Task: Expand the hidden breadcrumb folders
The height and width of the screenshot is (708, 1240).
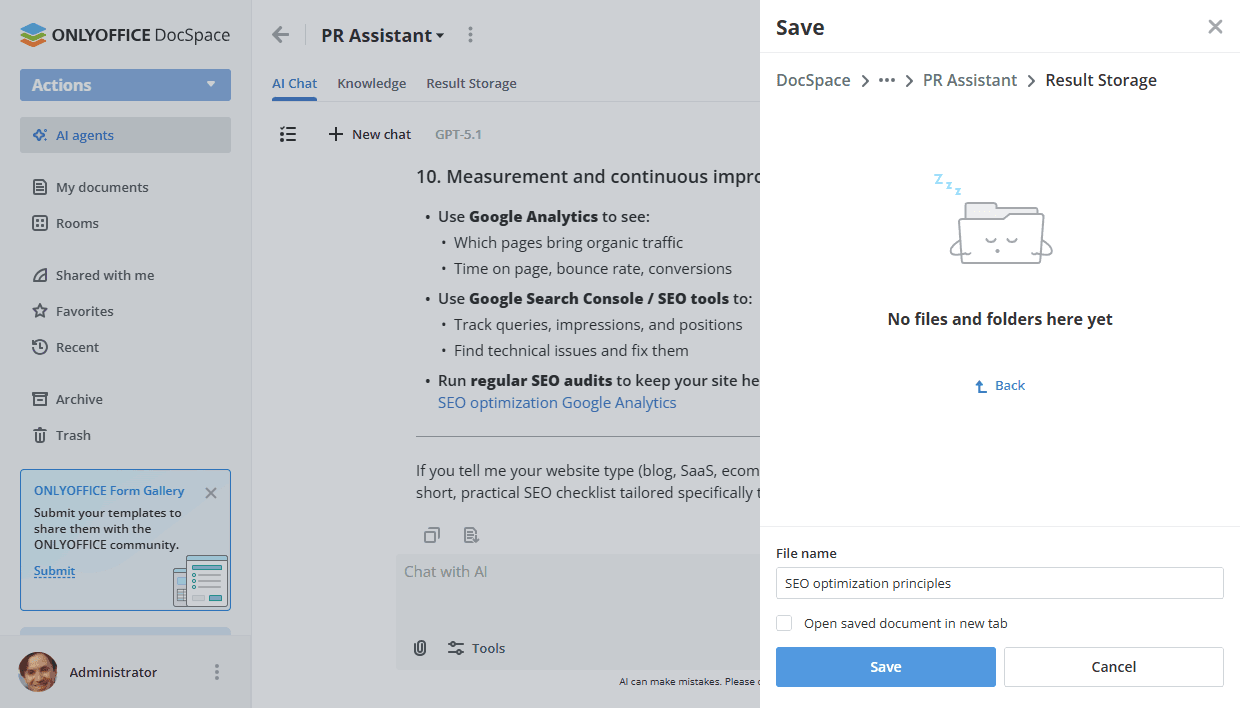Action: click(886, 80)
